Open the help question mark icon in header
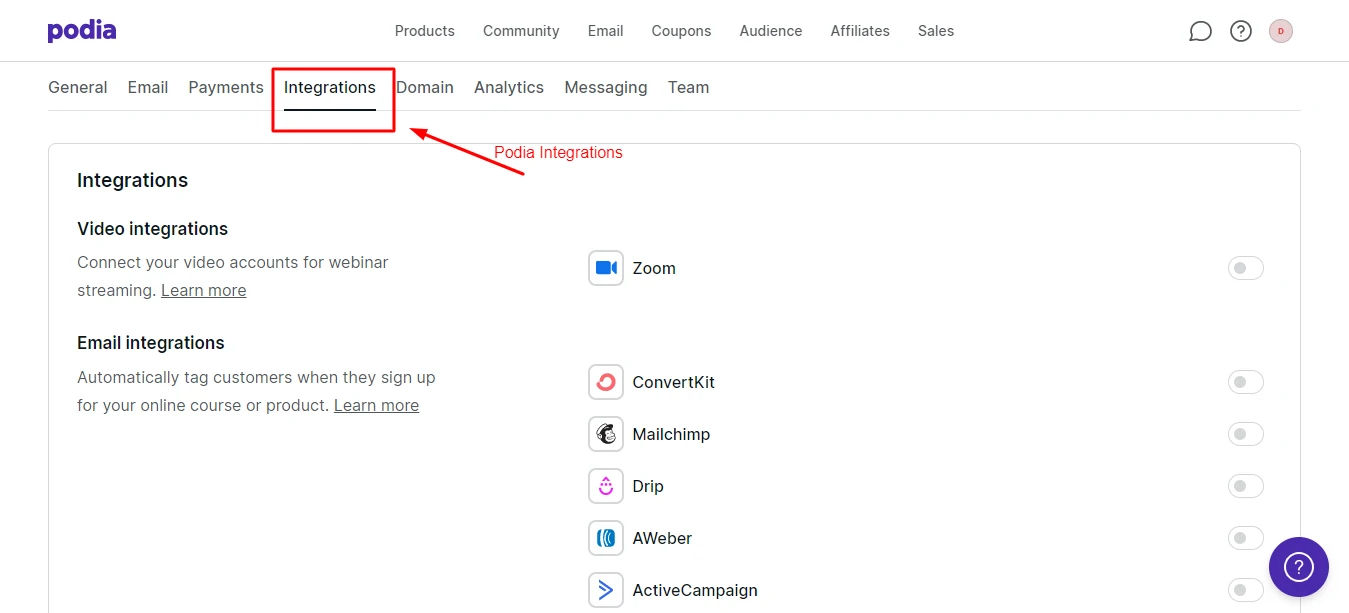 (1241, 31)
